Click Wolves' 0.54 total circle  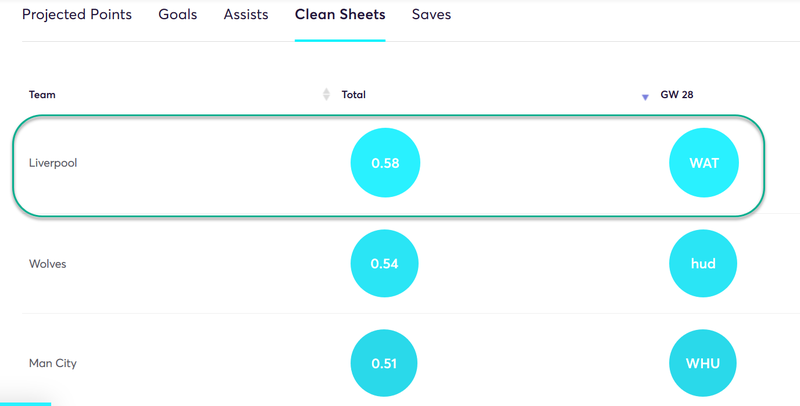[384, 264]
